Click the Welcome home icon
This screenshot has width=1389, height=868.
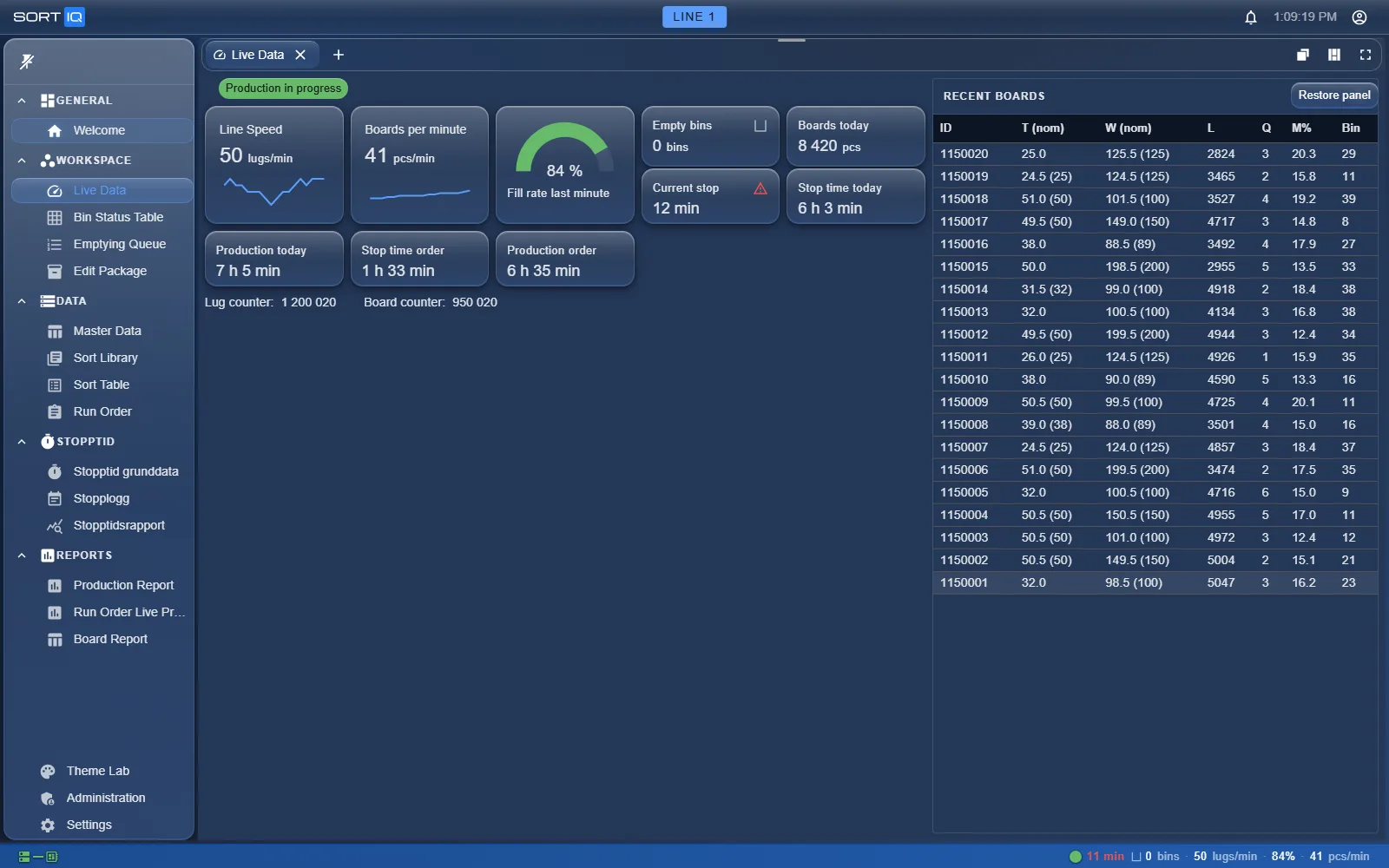[x=55, y=130]
